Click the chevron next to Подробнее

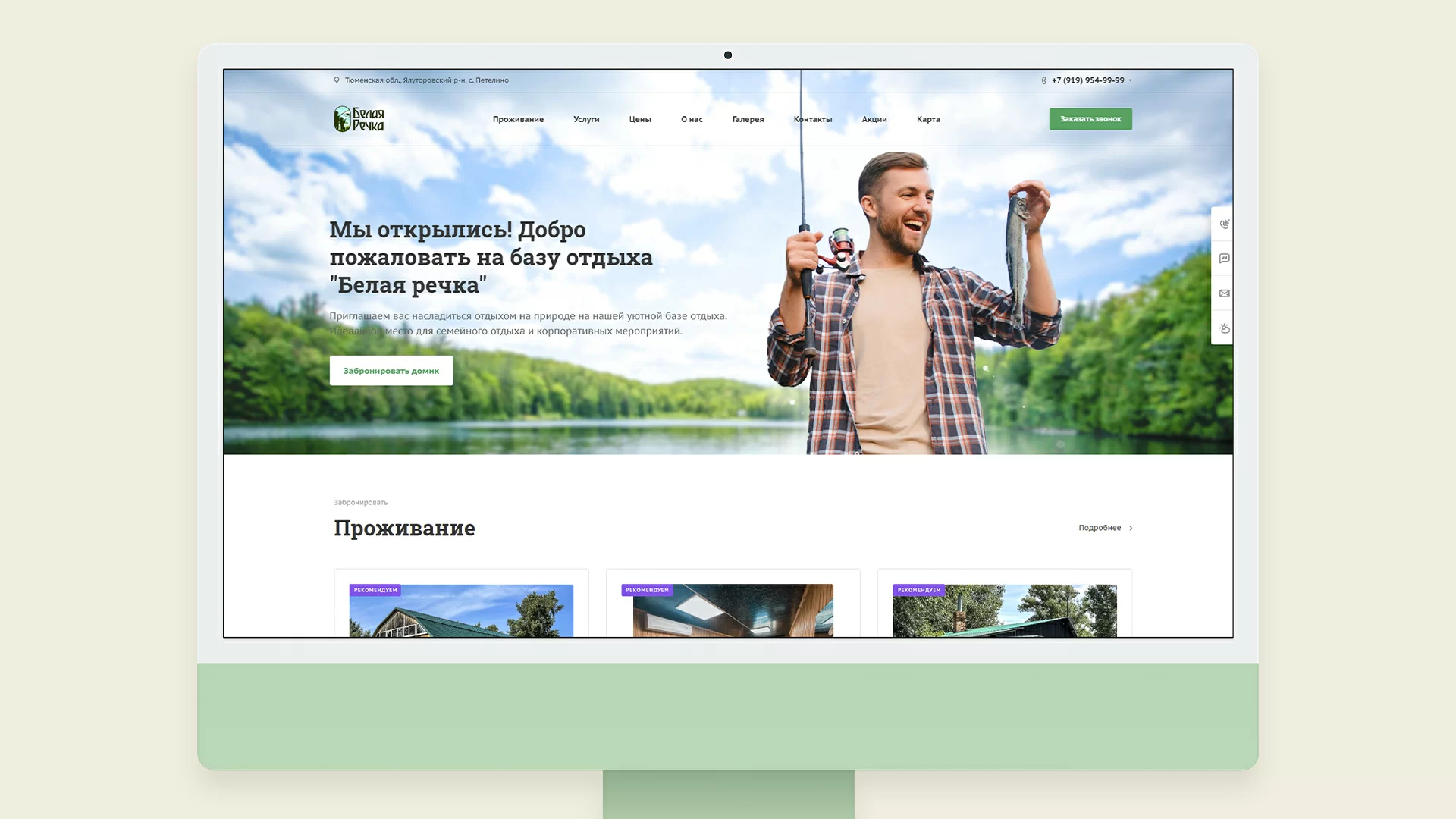1131,528
